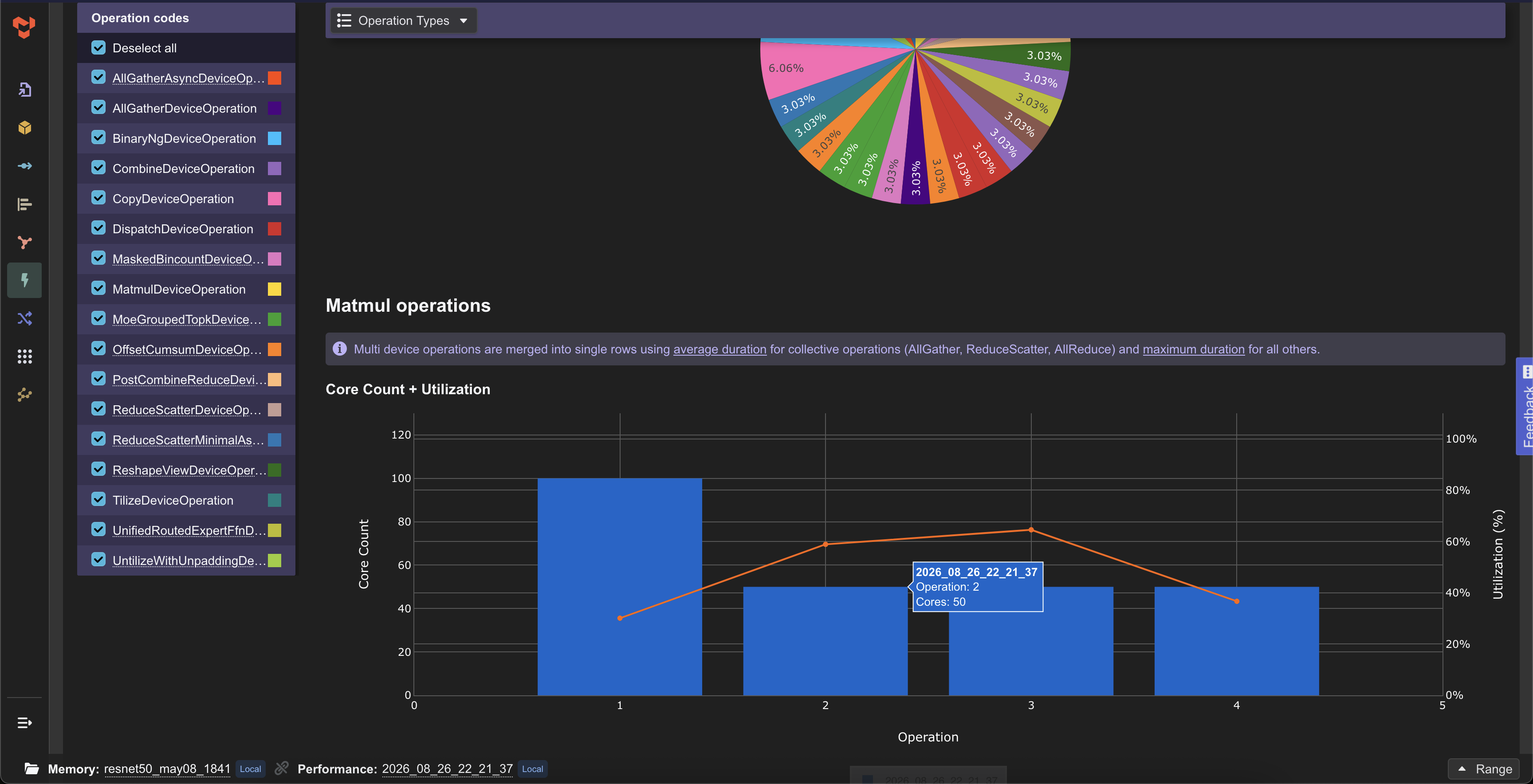Open the nine-dot grid sidebar icon
This screenshot has height=784, width=1533.
[24, 357]
